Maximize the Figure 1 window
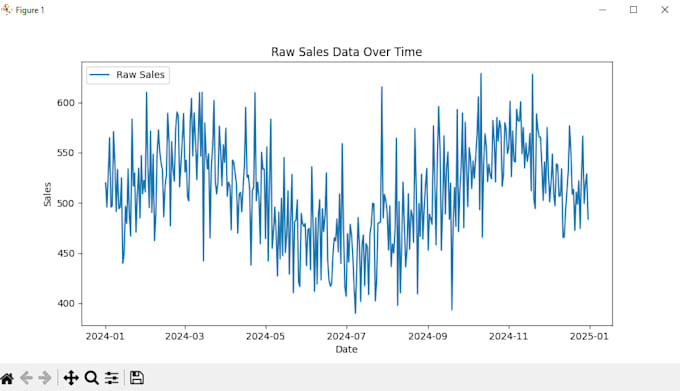Viewport: 680px width, 391px height. 634,10
